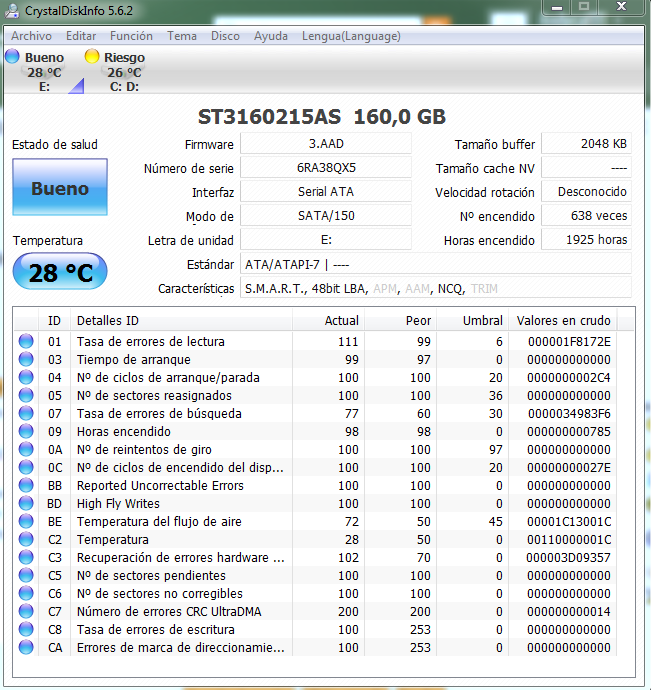
Task: Click raw value 000001F8172E
Action: coord(569,341)
